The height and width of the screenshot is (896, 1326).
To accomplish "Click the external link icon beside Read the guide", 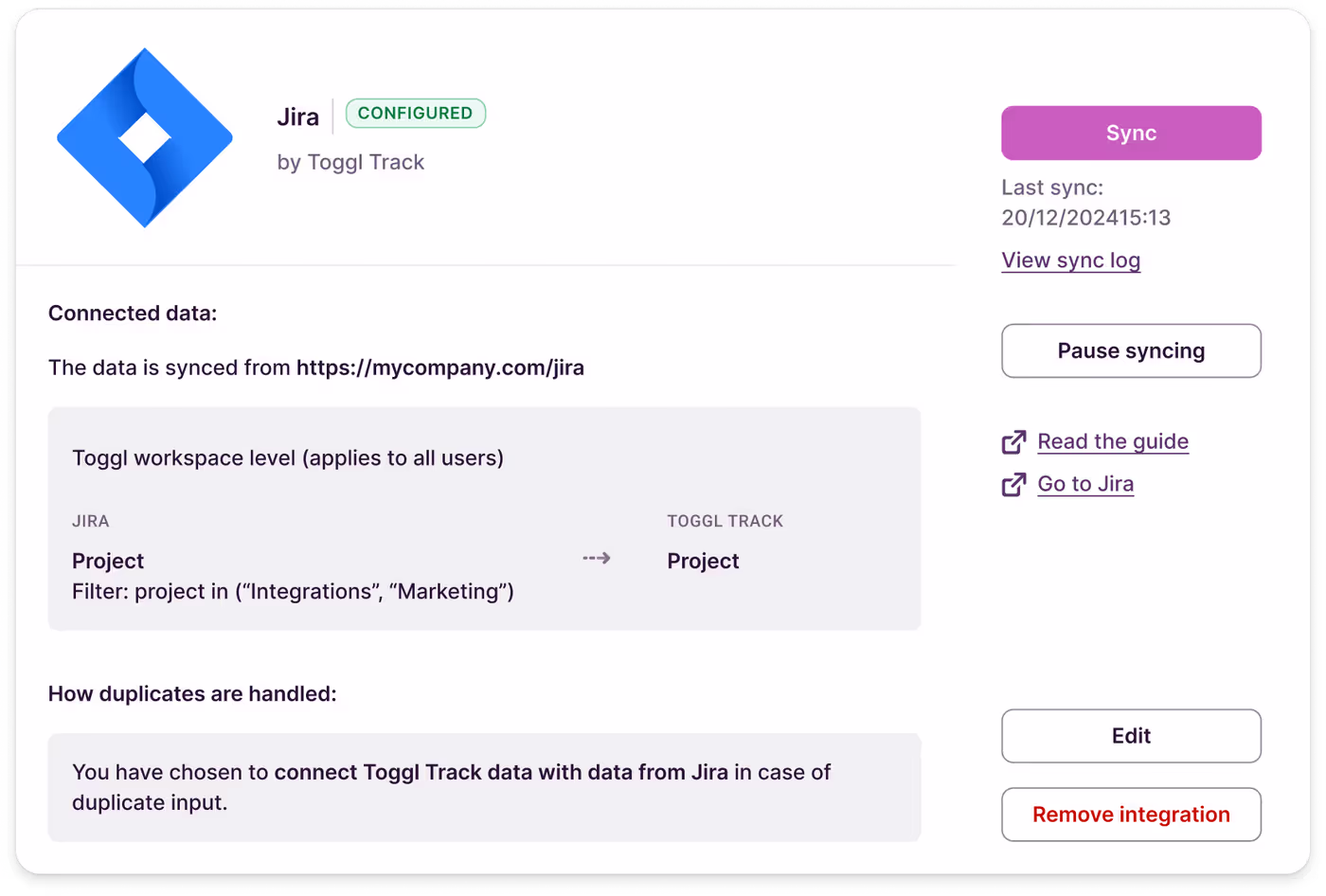I will (1013, 442).
